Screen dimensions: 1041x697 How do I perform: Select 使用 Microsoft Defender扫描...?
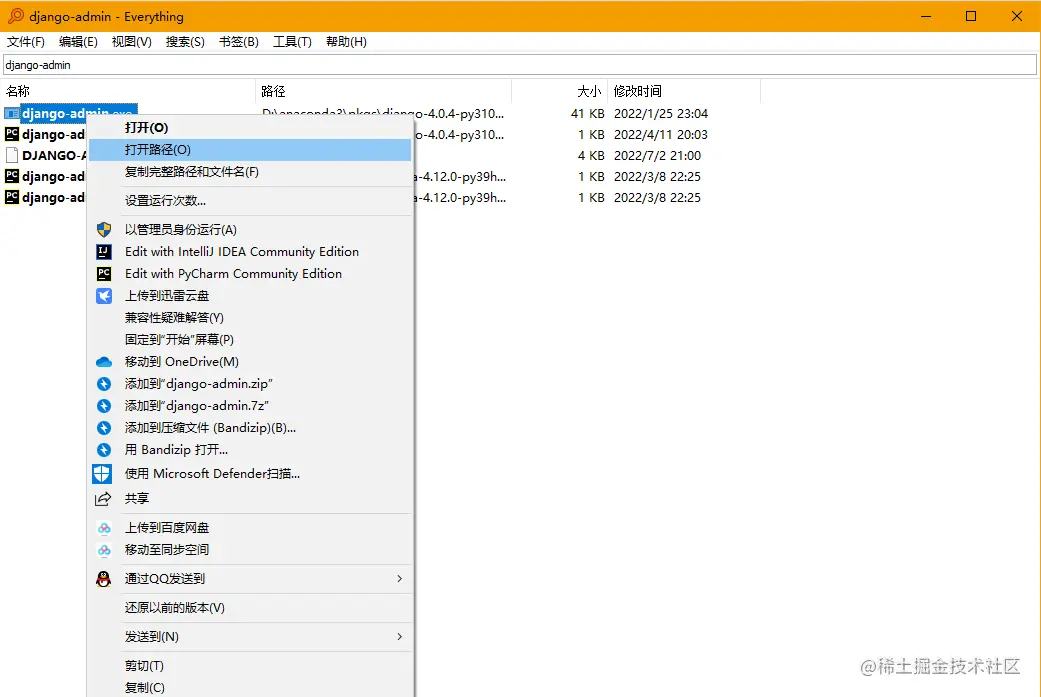250,474
